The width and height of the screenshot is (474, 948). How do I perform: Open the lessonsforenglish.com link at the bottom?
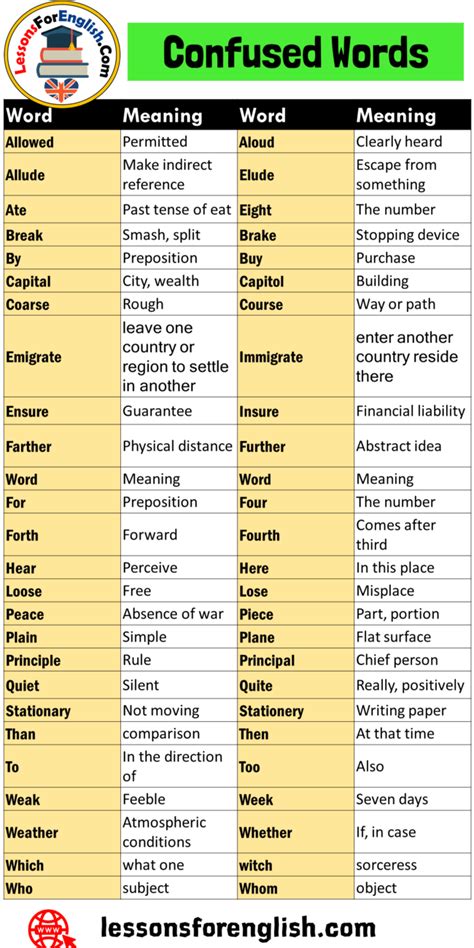(x=237, y=927)
